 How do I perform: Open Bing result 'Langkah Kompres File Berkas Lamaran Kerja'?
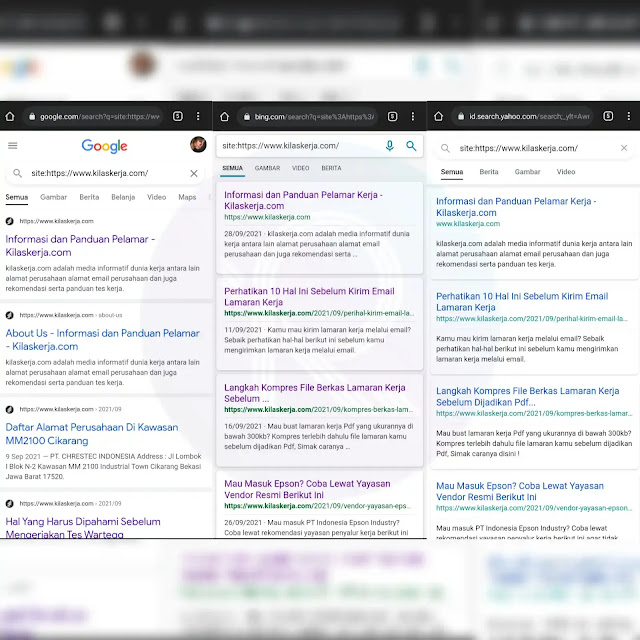[x=315, y=393]
